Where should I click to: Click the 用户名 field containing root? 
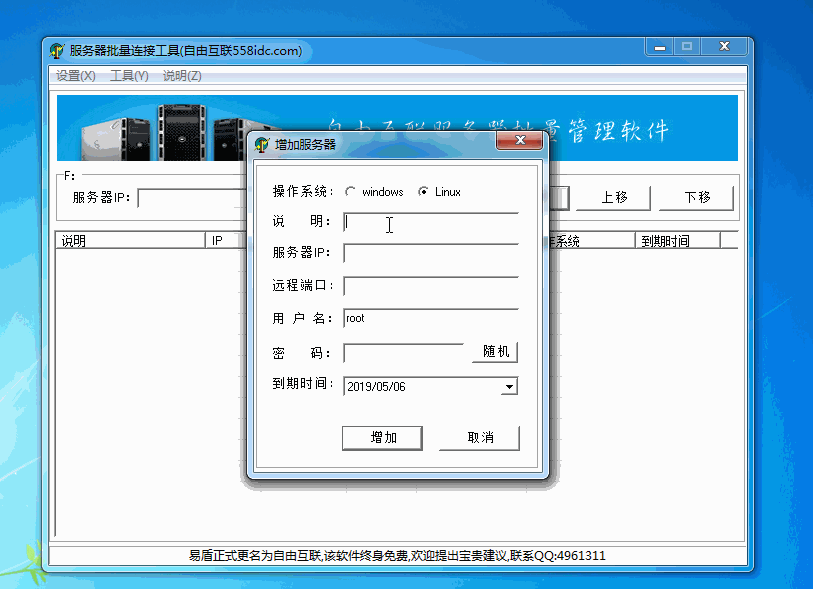click(x=430, y=319)
